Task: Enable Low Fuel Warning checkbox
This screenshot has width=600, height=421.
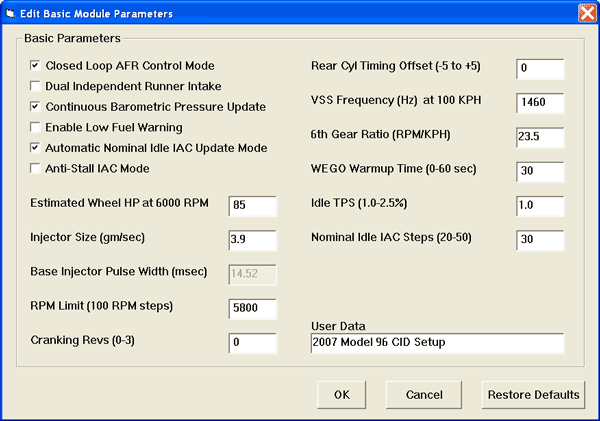Action: click(36, 127)
